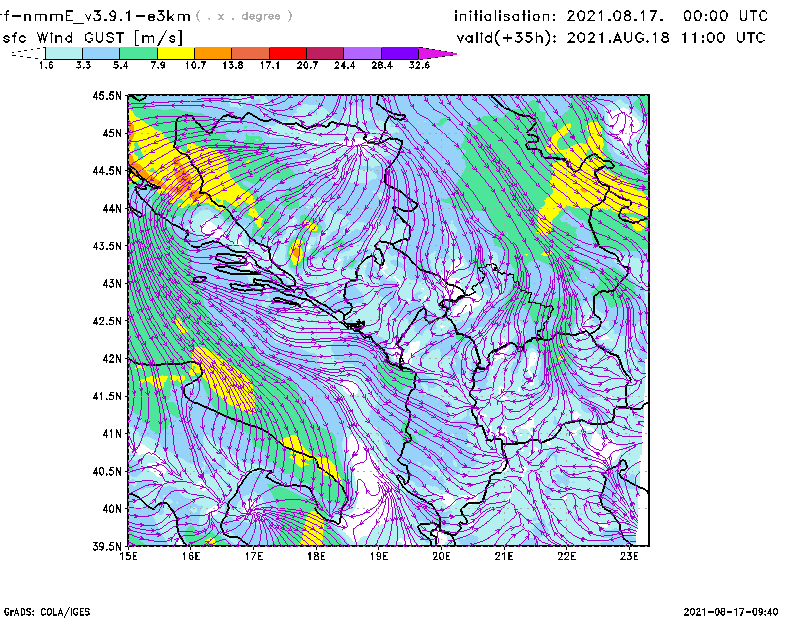Click the 15E longitude label

(128, 556)
